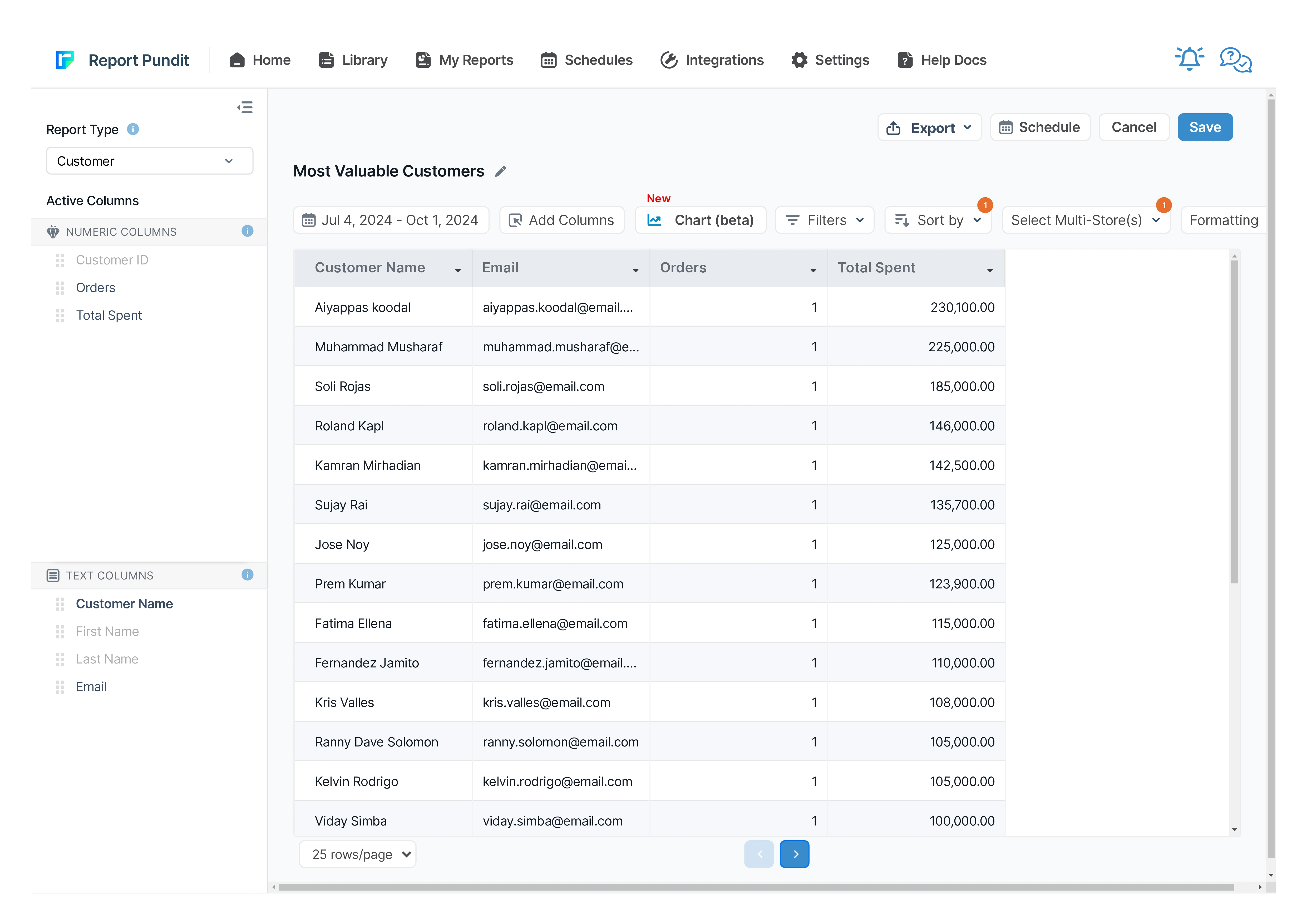The width and height of the screenshot is (1307, 924).
Task: Expand the Sort by dropdown
Action: [x=938, y=220]
